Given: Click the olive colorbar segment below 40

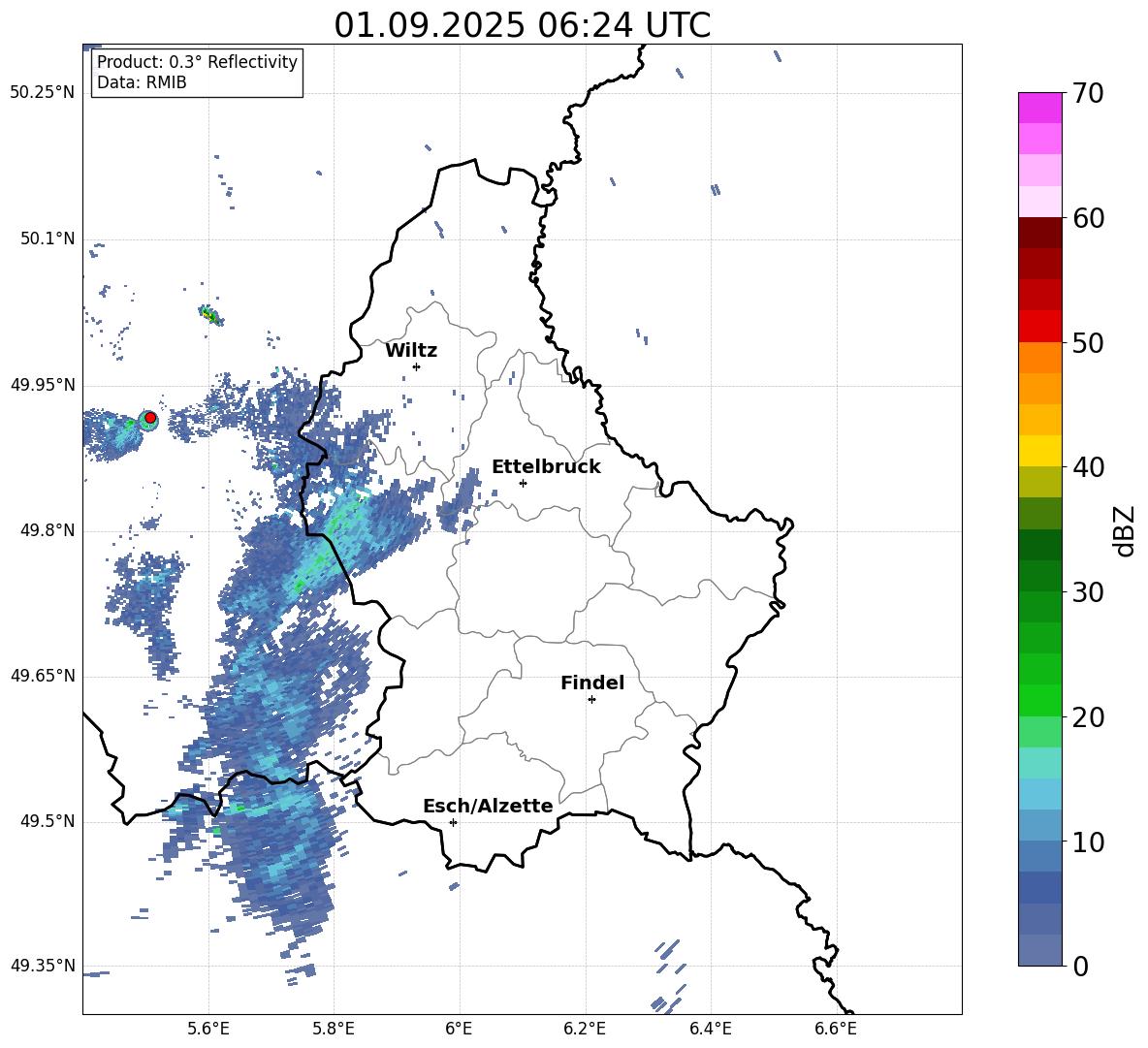Looking at the screenshot, I should tap(1039, 482).
